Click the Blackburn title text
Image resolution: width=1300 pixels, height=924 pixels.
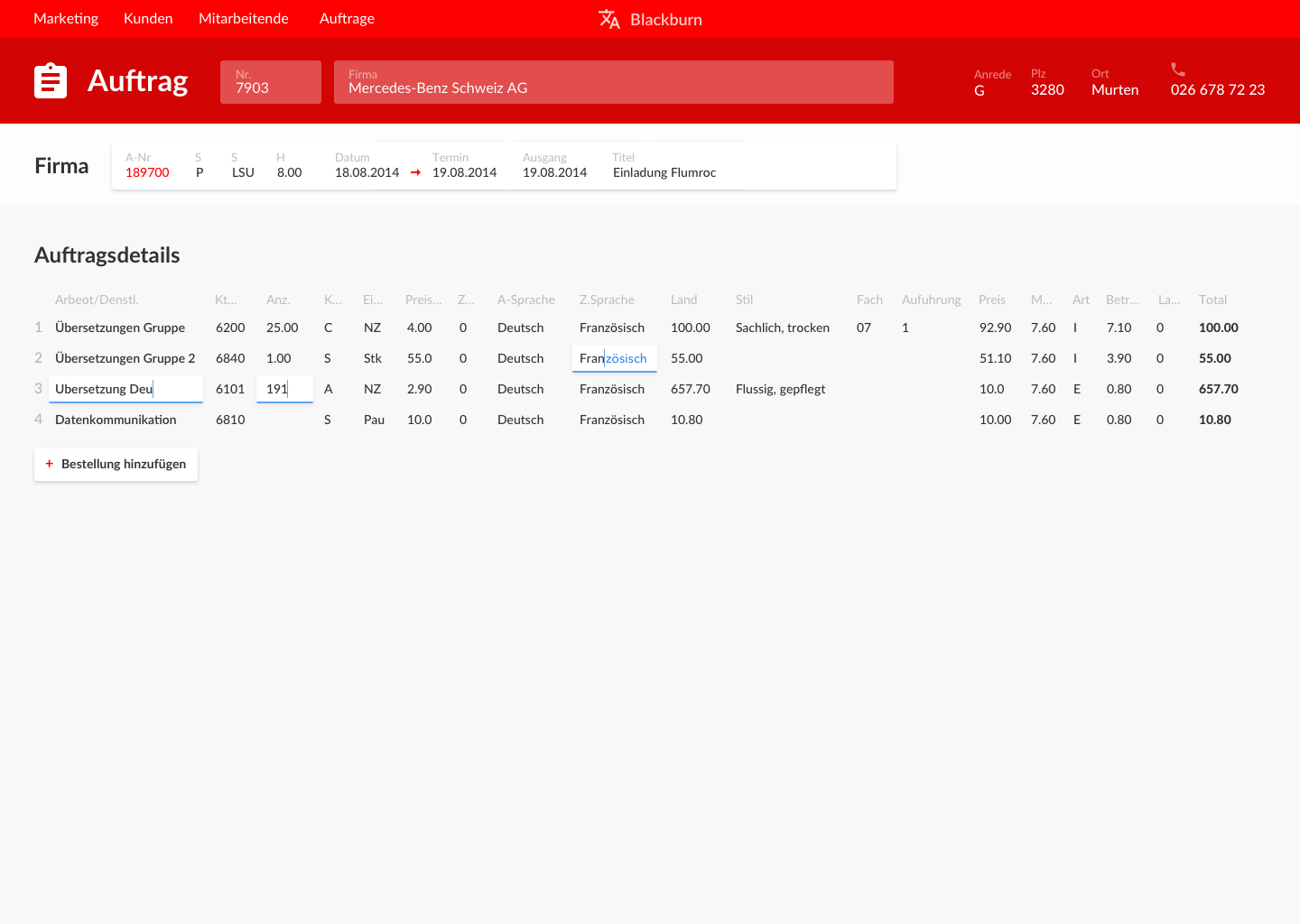[666, 20]
